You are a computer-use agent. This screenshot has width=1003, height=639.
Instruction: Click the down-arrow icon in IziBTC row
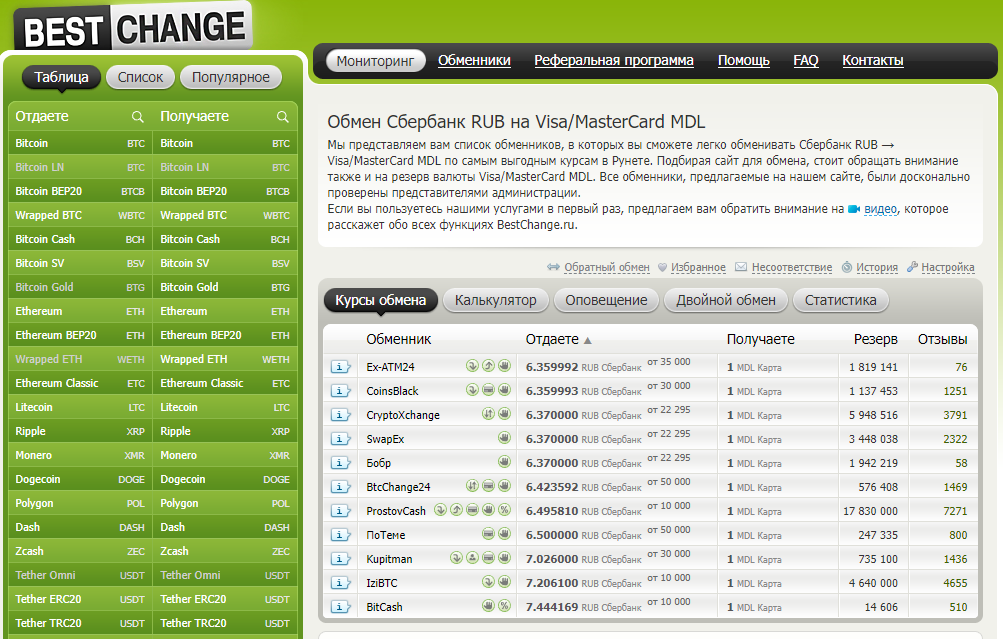tap(488, 581)
